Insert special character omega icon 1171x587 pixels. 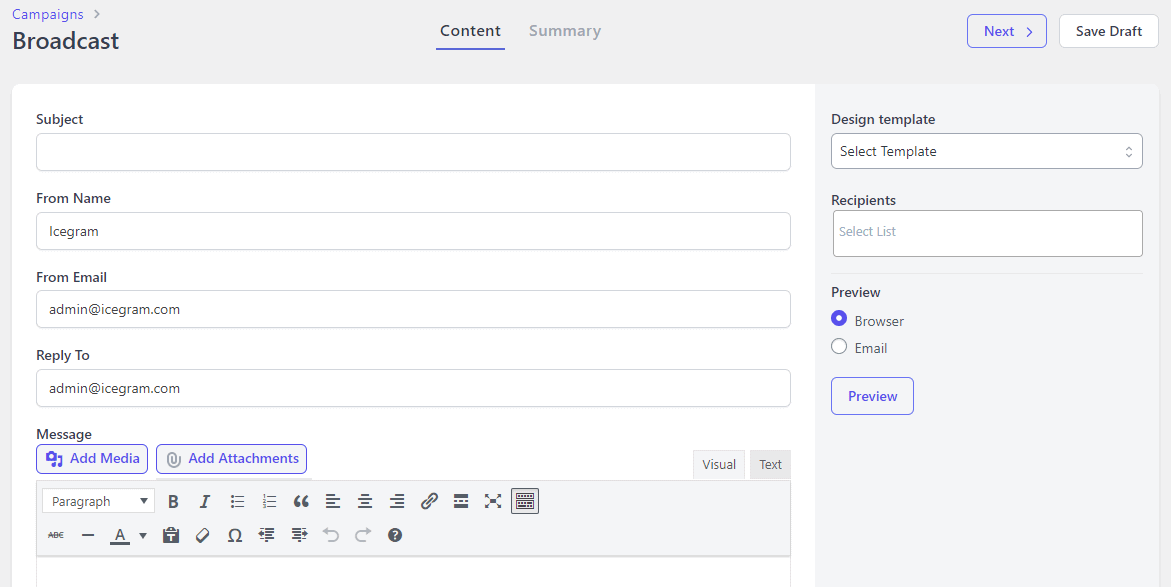point(234,535)
